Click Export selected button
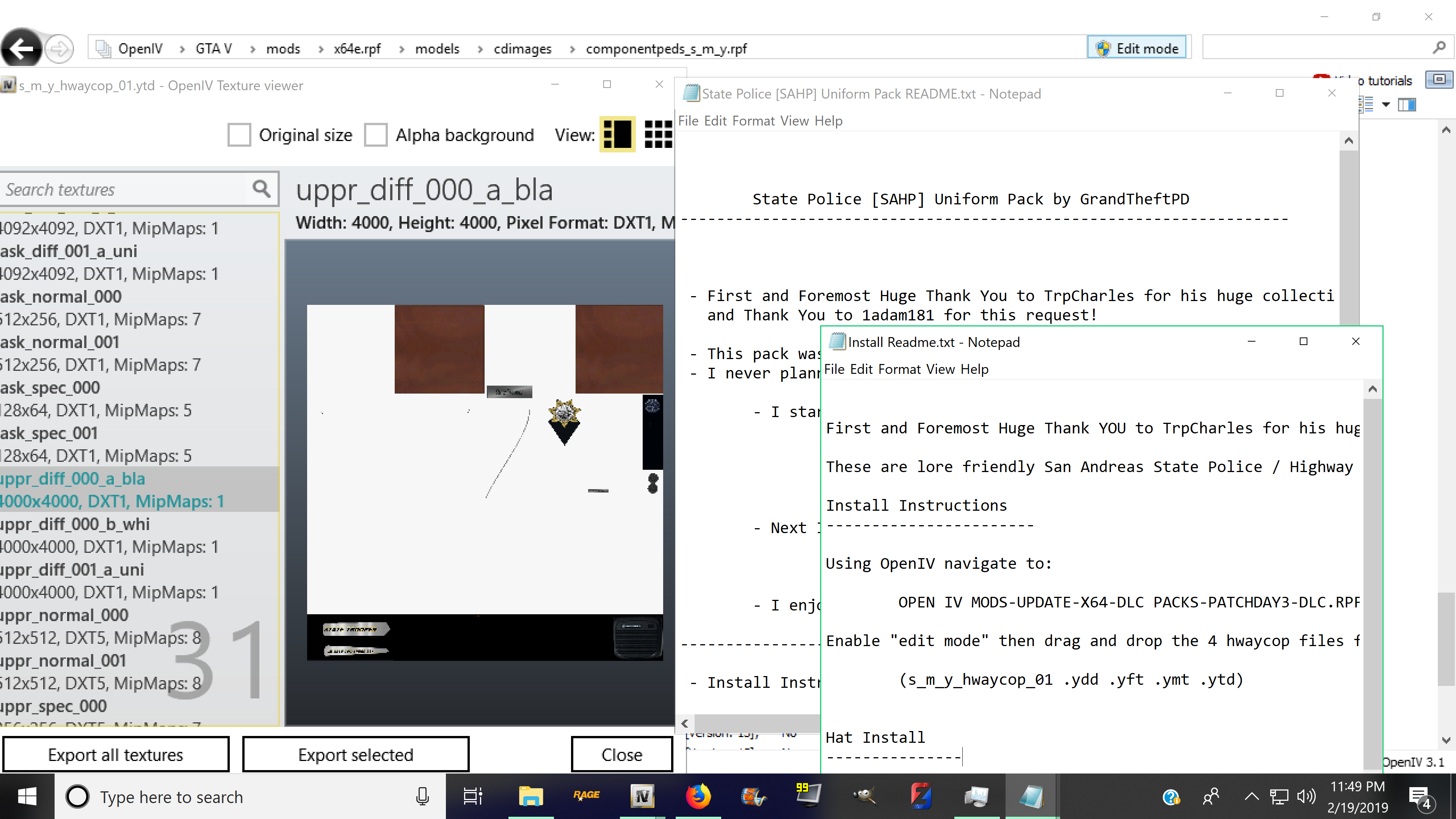Screen dimensions: 1456x819 (x=356, y=755)
